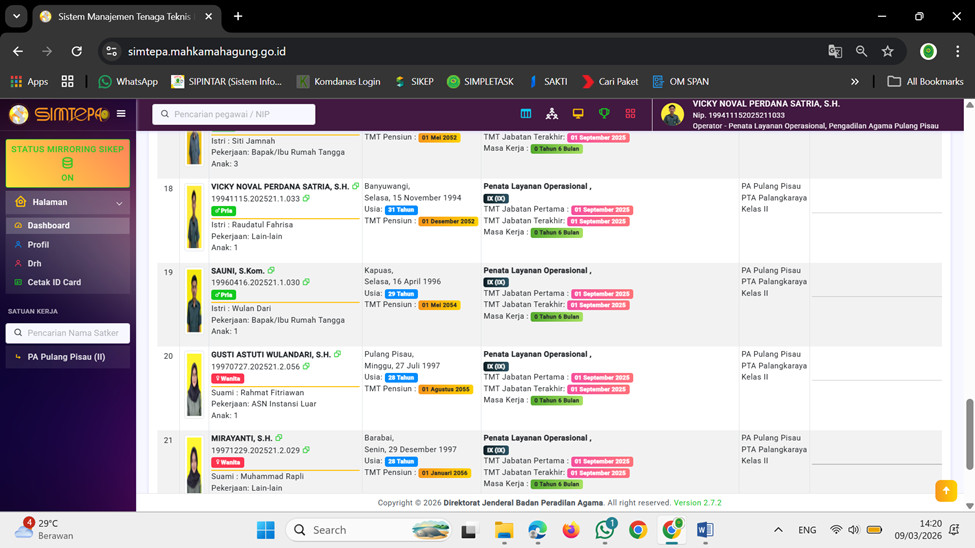
Task: Click yellow scroll-to-top arrow button
Action: tap(946, 490)
